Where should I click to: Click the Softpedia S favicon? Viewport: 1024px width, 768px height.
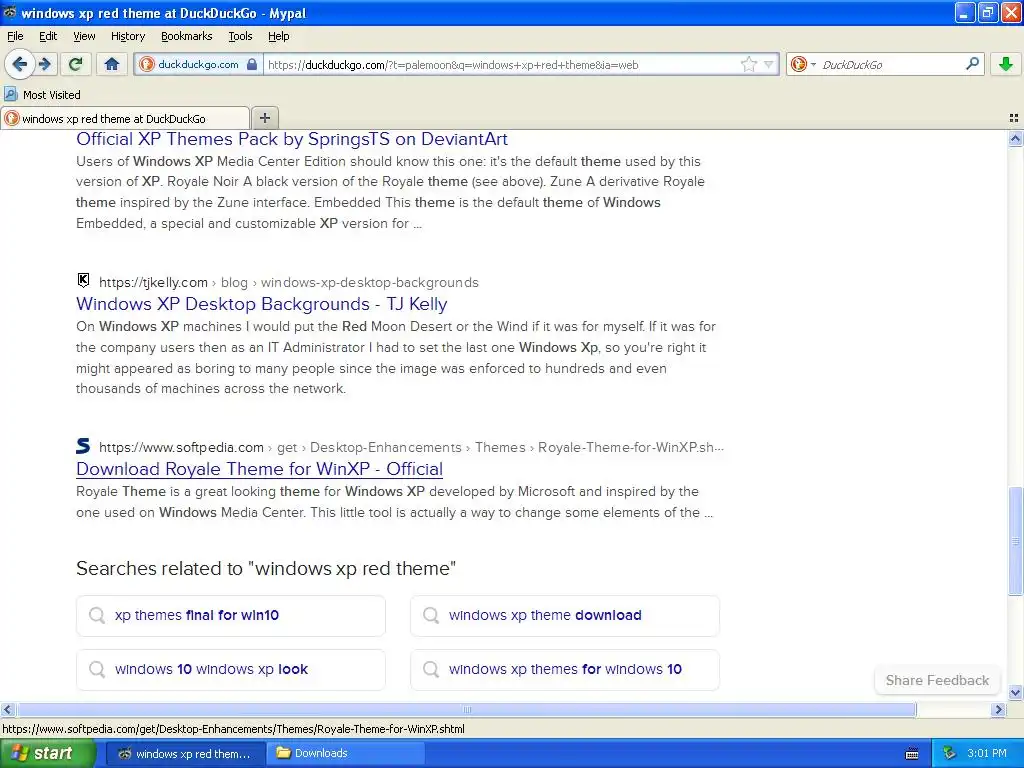click(83, 446)
